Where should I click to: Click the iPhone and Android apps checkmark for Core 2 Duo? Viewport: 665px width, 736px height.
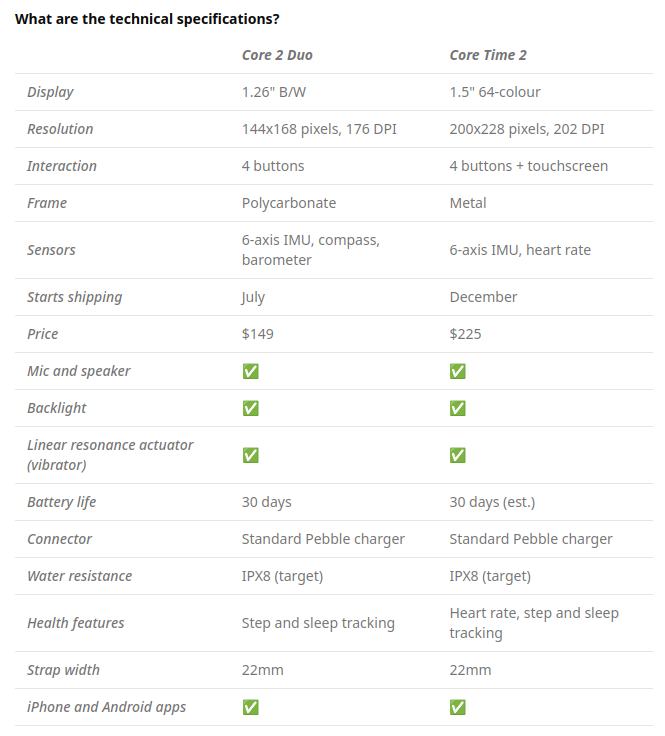pos(251,707)
